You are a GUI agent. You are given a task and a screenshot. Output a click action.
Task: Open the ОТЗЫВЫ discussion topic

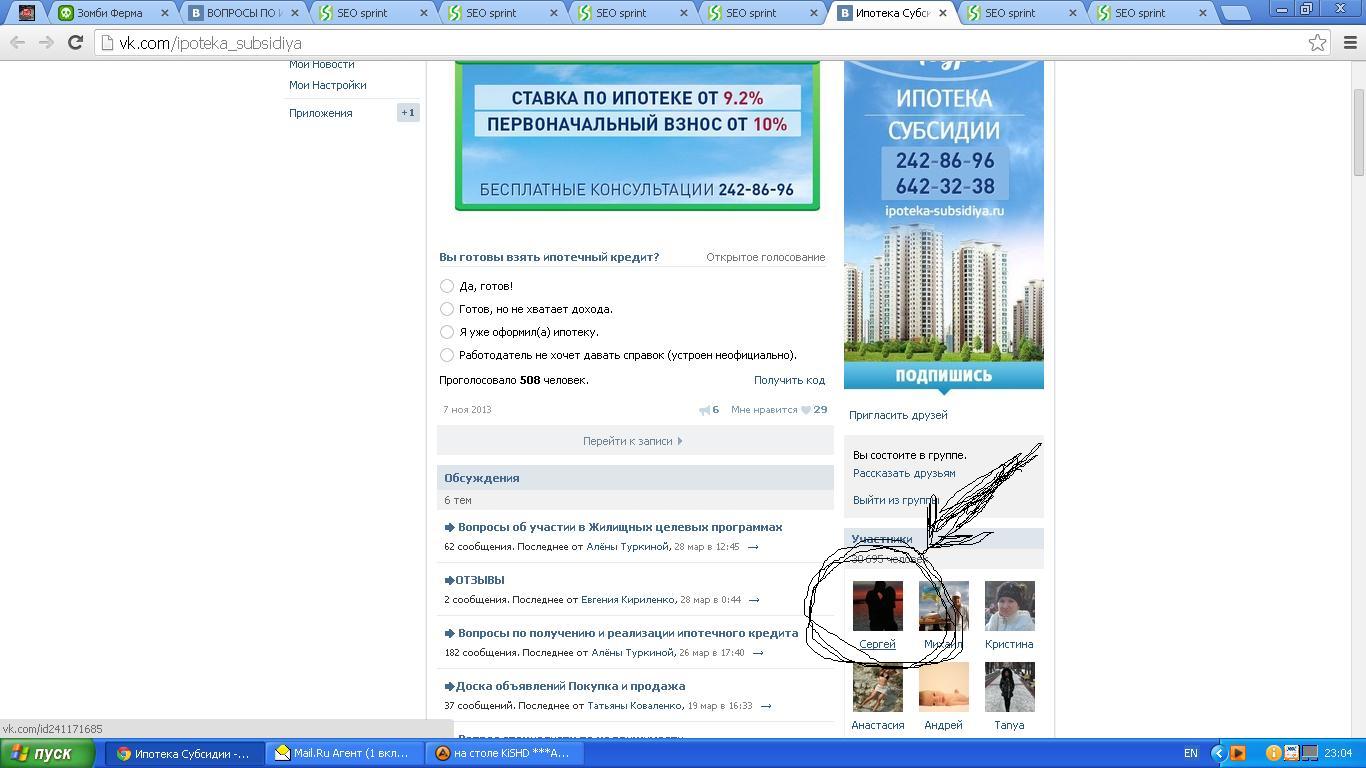(x=480, y=580)
